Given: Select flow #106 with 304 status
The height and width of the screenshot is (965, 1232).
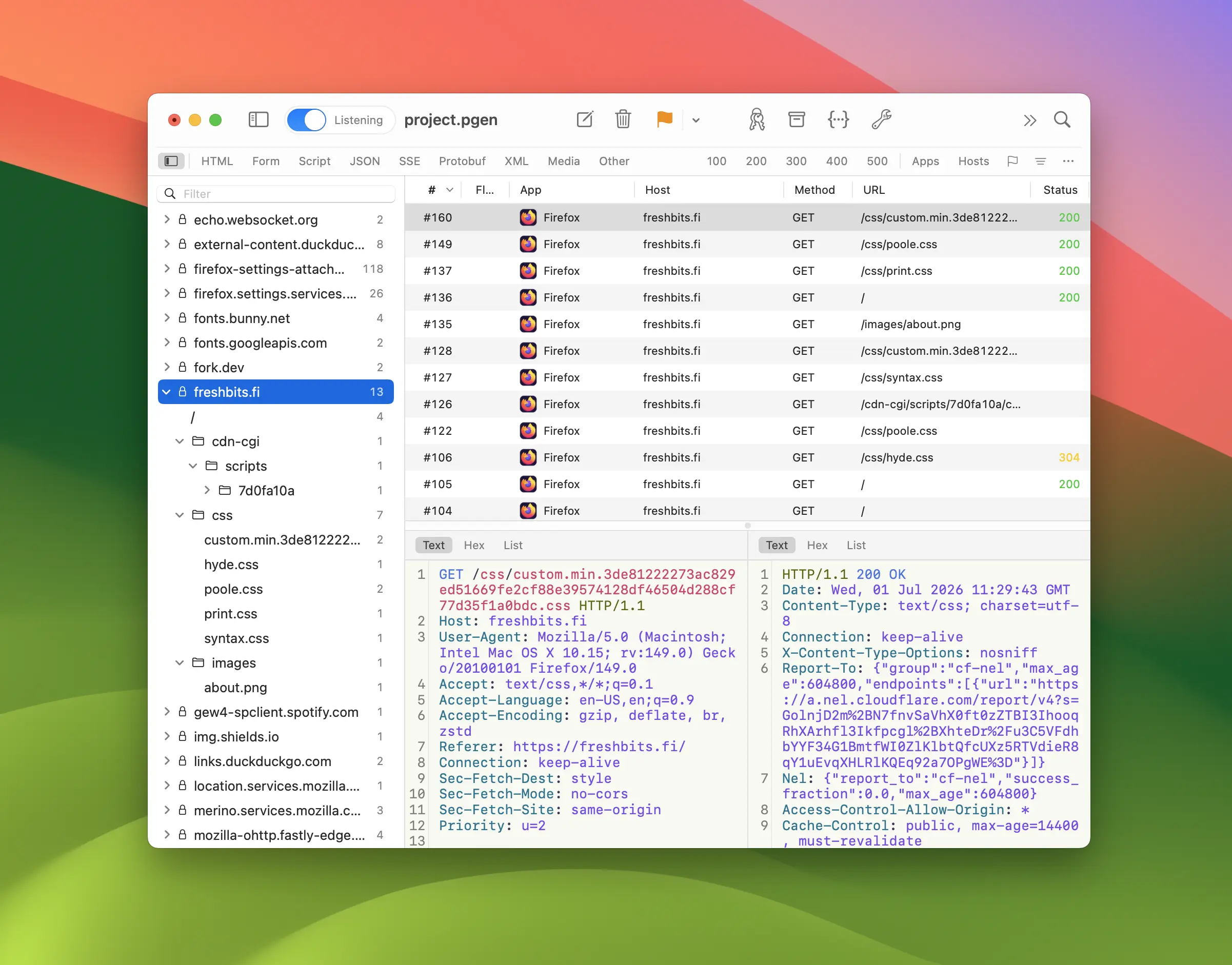Looking at the screenshot, I should pos(747,458).
